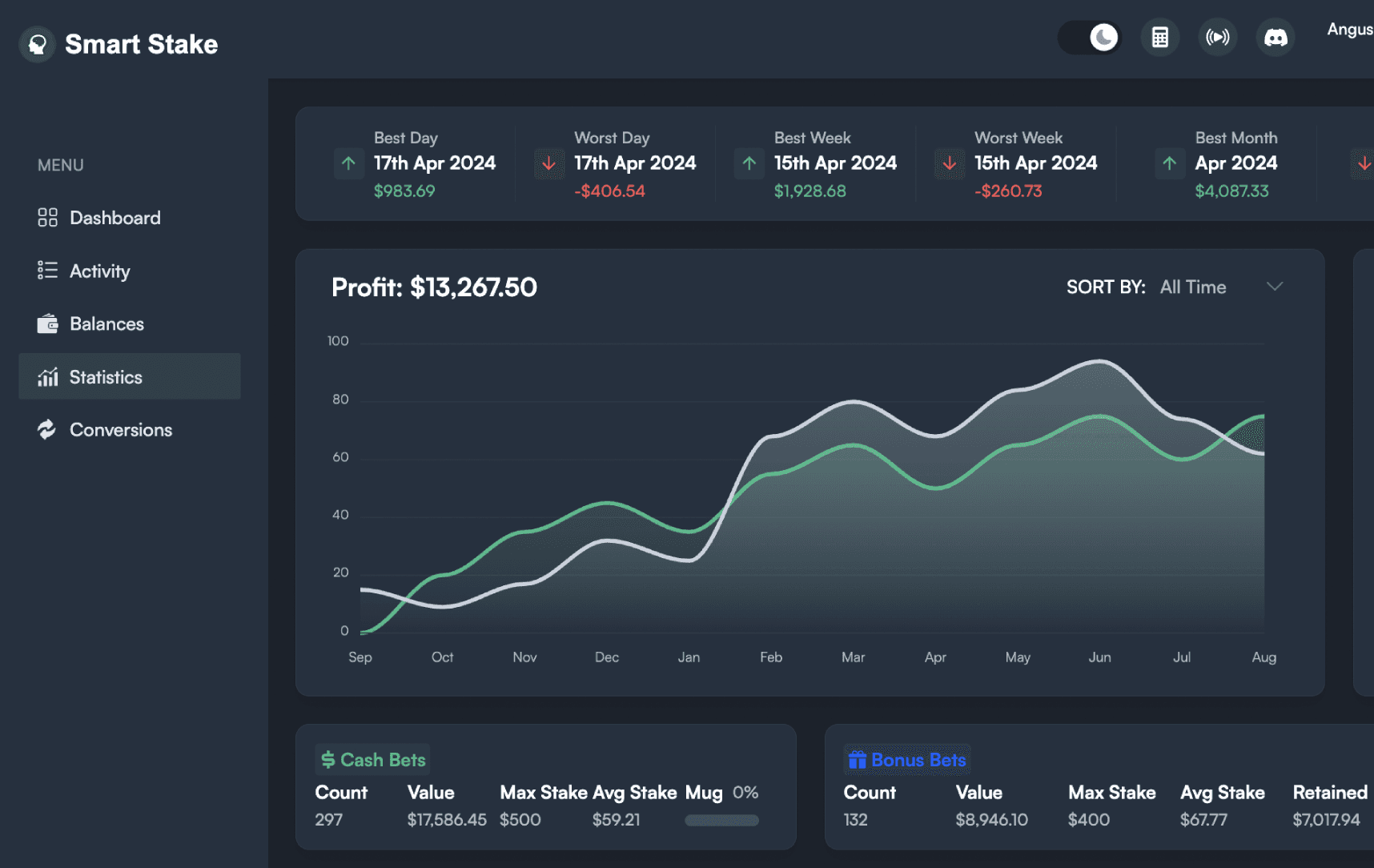Click the Worst Day down-arrow icon

[x=548, y=163]
